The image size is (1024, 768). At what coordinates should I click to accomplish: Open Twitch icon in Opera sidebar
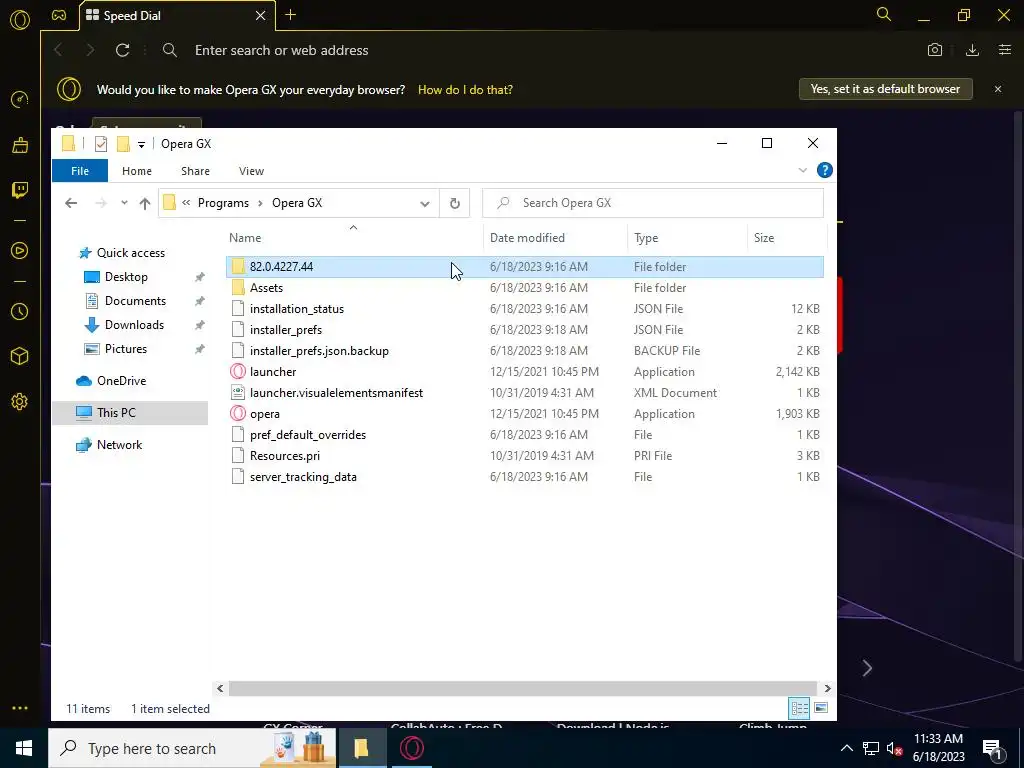[20, 190]
